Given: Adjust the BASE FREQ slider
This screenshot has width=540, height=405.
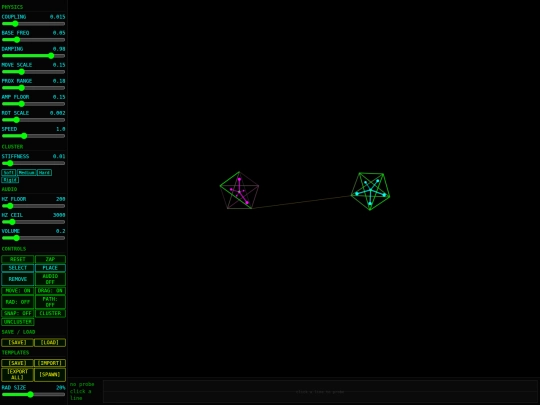Looking at the screenshot, I should (x=33, y=40).
